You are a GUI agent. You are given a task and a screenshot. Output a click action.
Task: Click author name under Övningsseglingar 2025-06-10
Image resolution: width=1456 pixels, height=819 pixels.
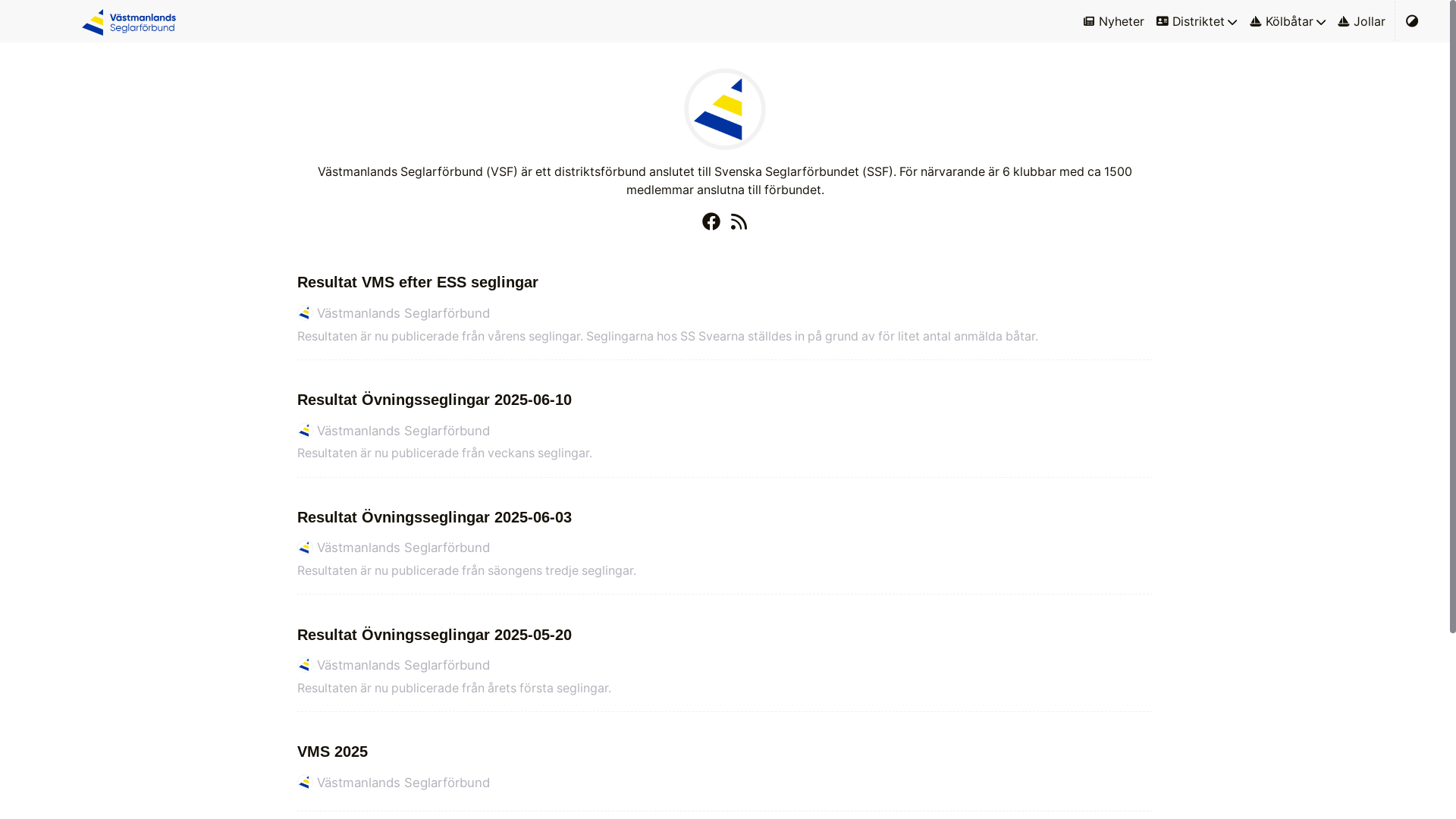click(403, 431)
